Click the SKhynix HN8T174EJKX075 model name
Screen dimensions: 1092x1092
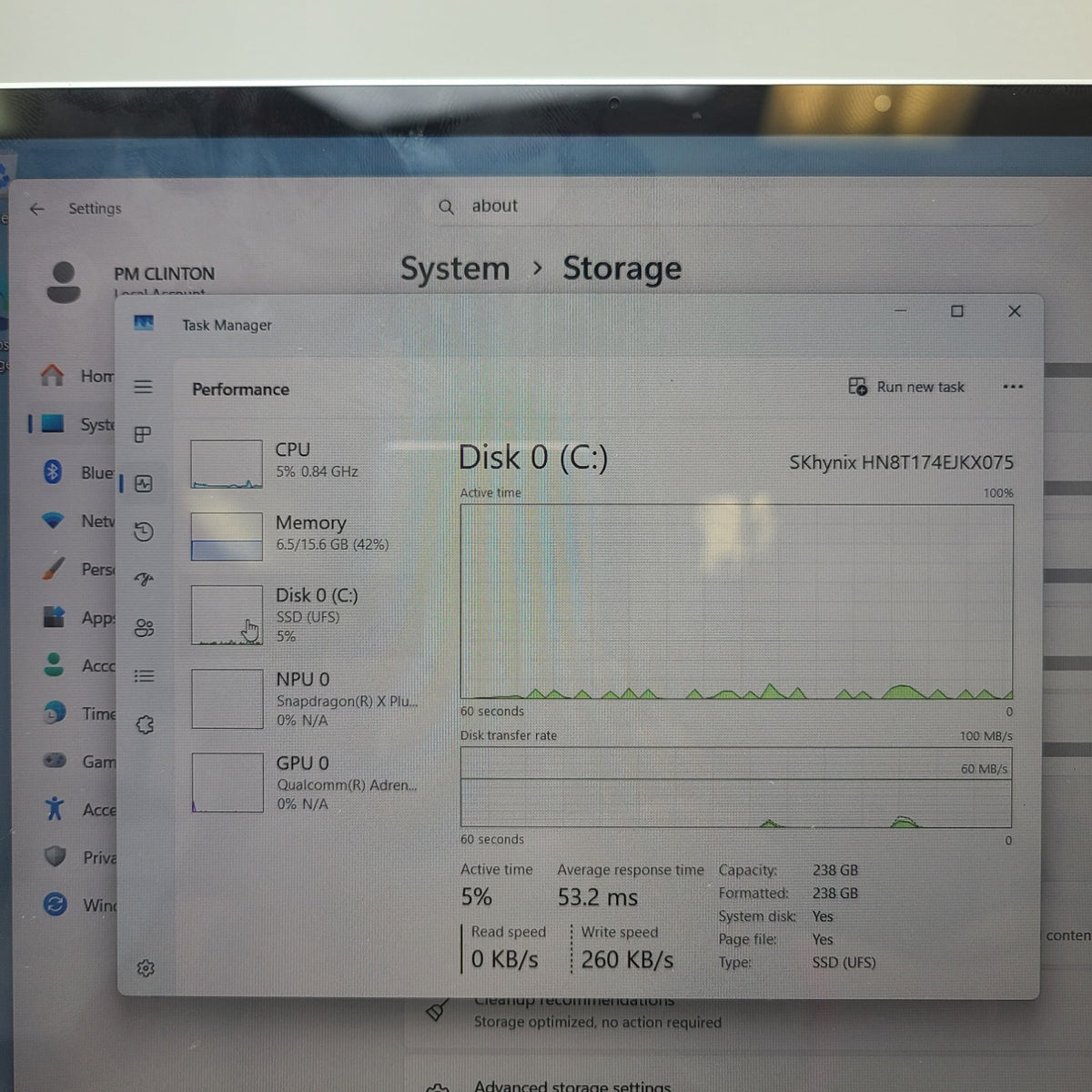(x=901, y=462)
